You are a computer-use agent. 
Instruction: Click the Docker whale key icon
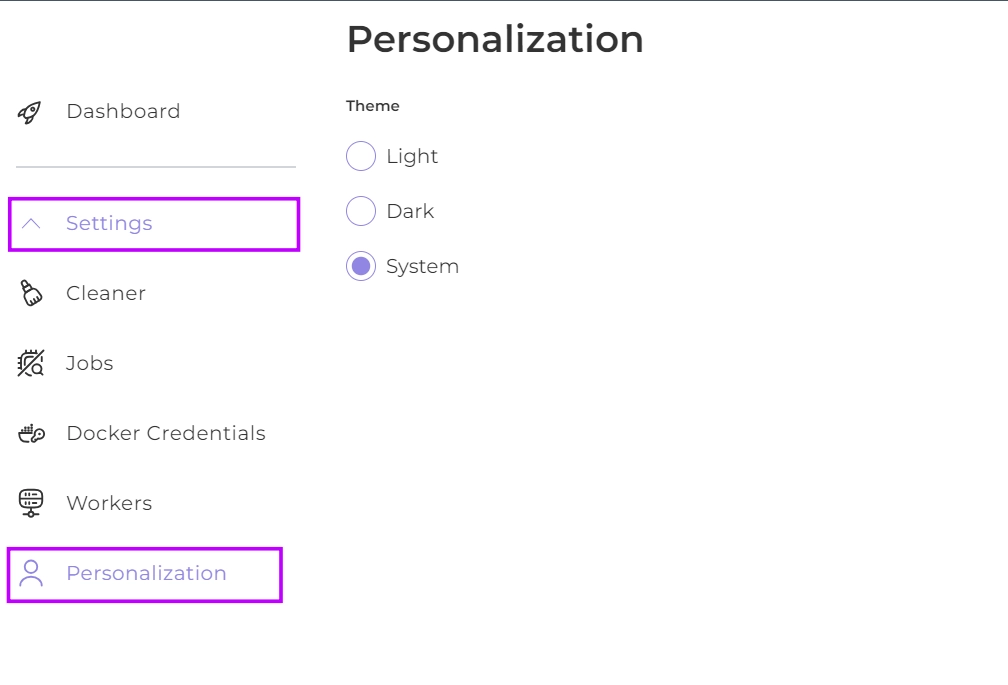[31, 433]
